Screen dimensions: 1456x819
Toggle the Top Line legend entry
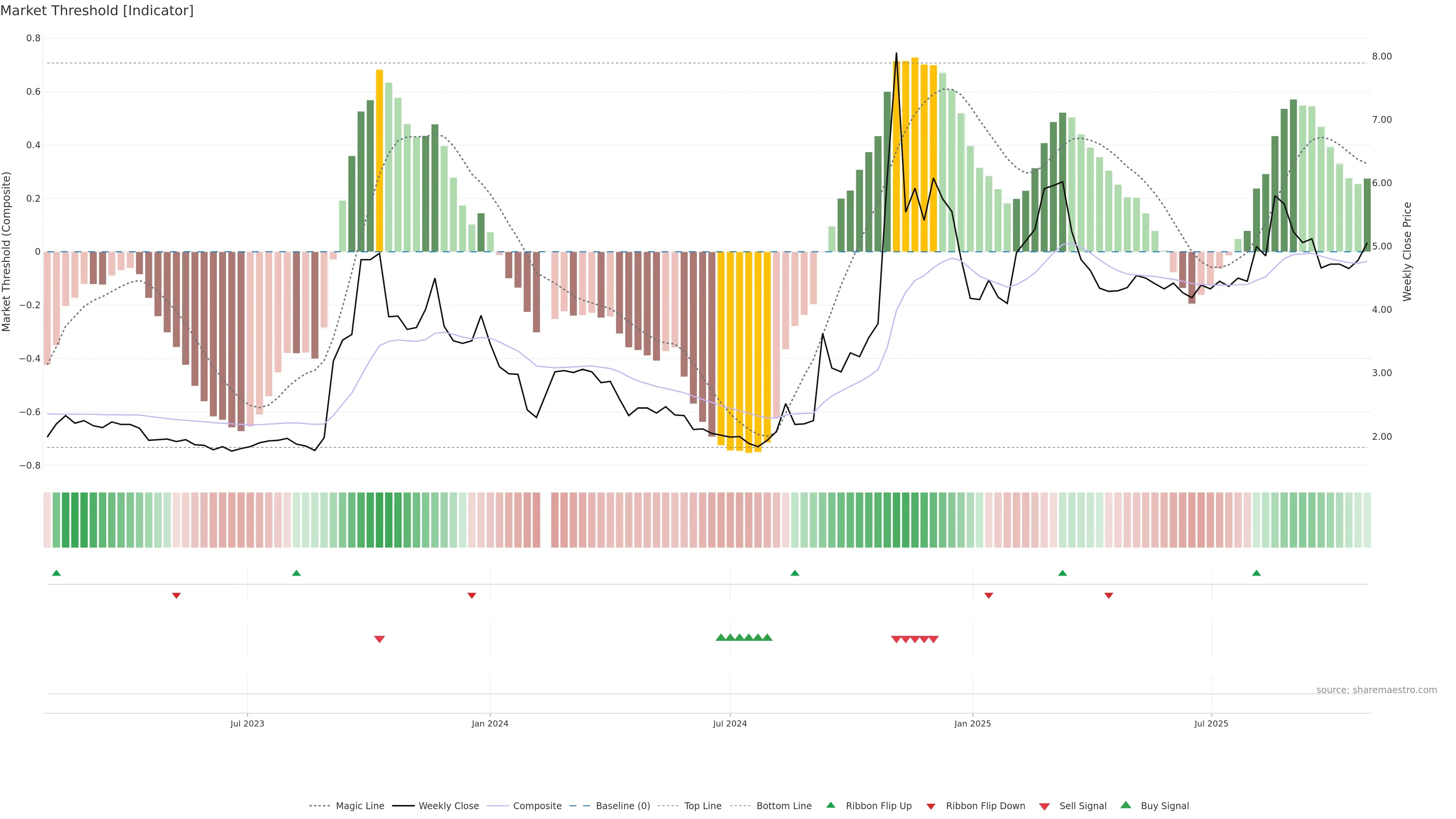703,806
